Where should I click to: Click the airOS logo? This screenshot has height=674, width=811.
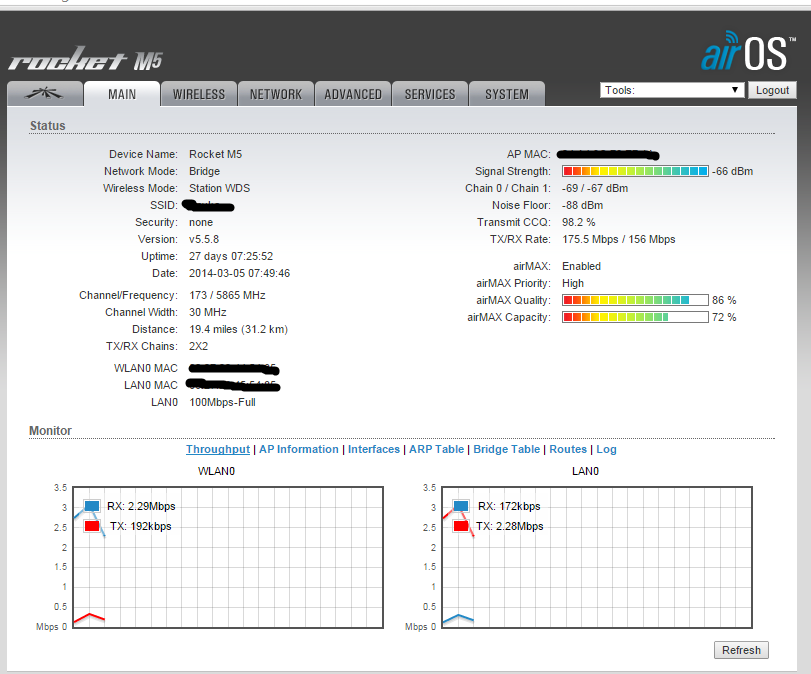click(x=748, y=51)
